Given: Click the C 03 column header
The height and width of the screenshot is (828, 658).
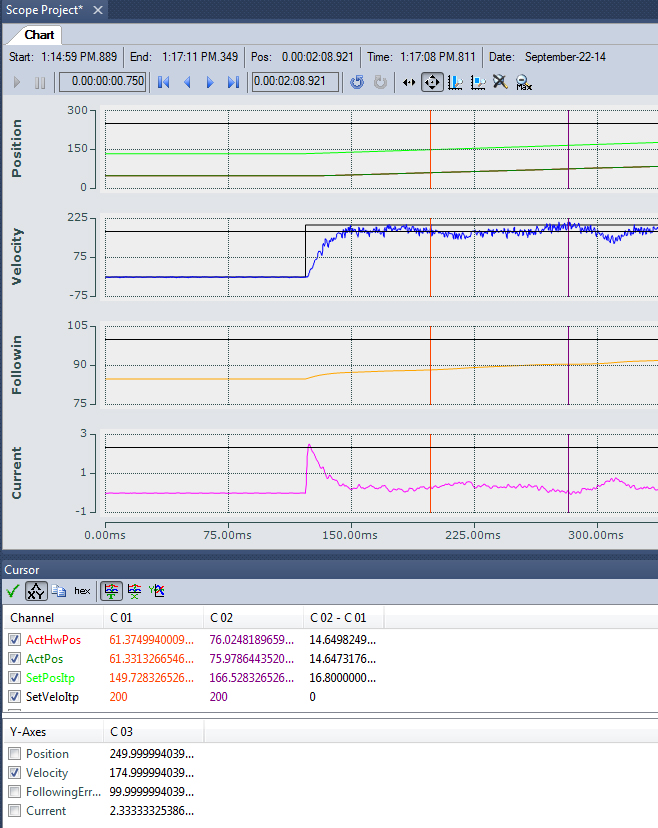Looking at the screenshot, I should click(153, 732).
